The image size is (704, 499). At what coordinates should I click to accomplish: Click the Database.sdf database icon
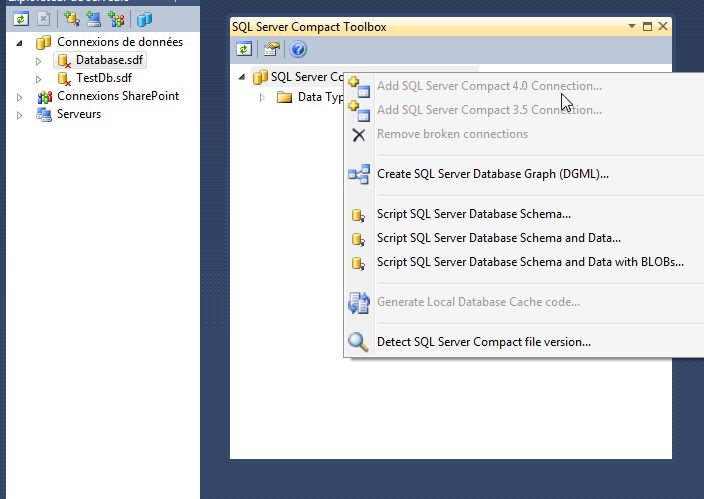(x=64, y=61)
